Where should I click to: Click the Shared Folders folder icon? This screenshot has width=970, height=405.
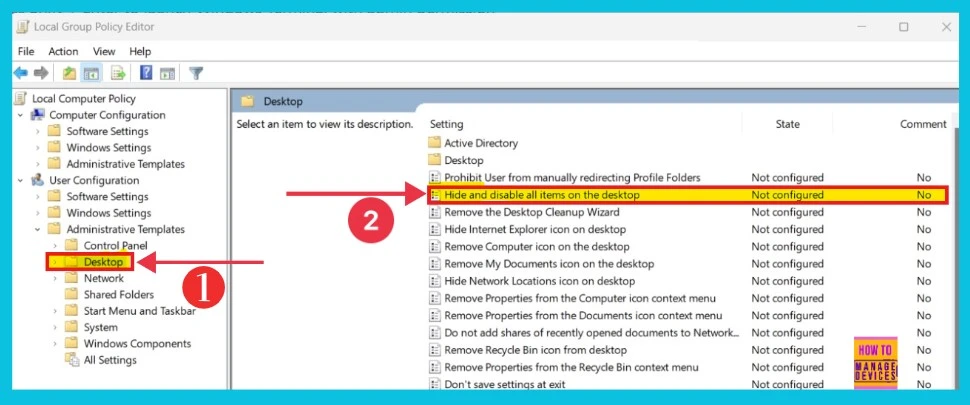point(72,294)
